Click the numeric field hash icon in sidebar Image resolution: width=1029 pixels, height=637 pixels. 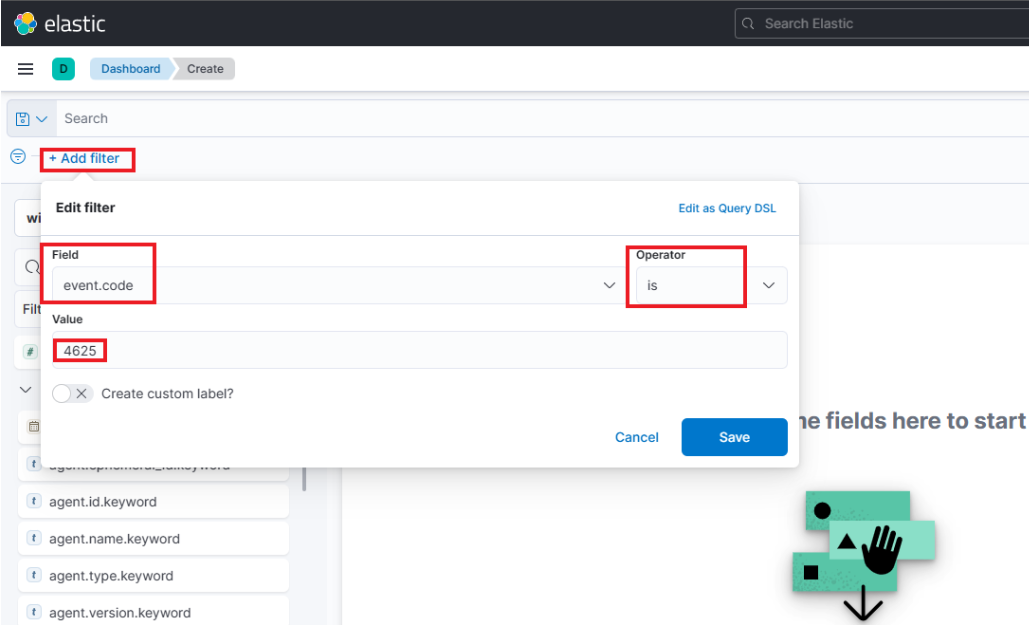30,352
